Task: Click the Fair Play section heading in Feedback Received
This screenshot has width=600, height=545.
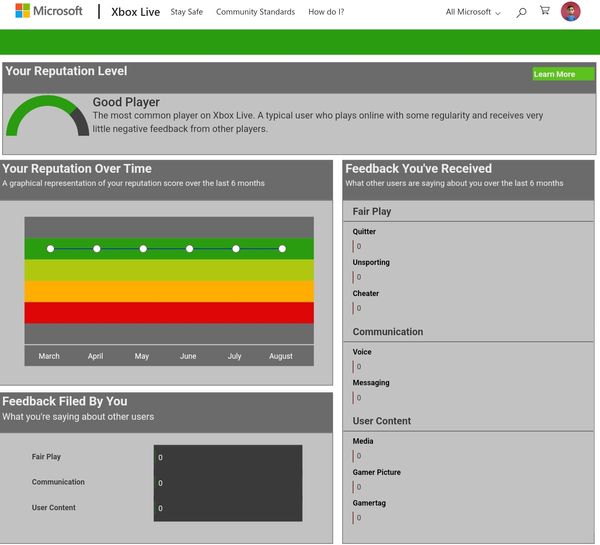Action: [372, 211]
